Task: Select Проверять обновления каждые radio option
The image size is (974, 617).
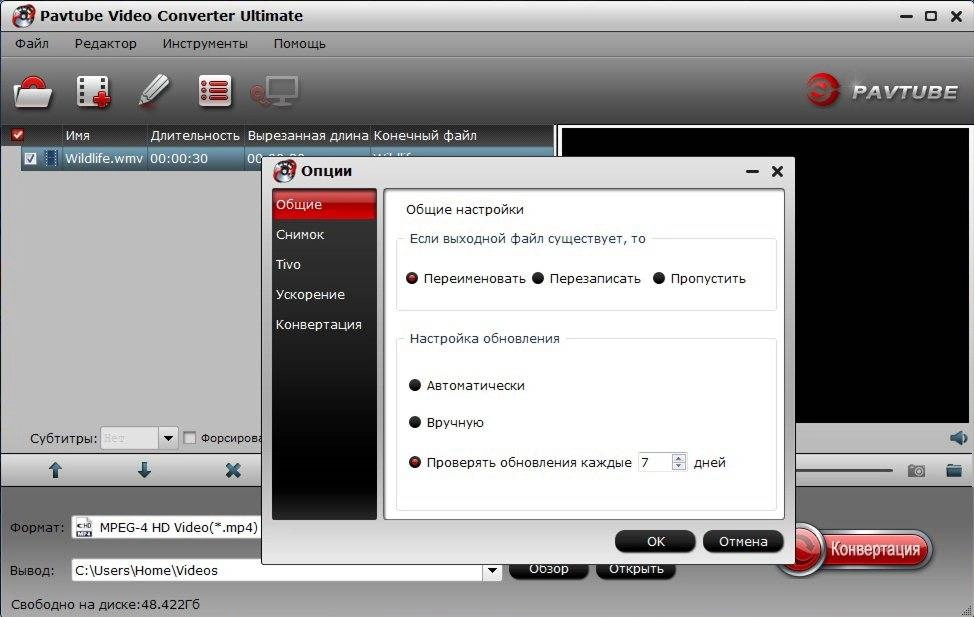Action: [415, 462]
